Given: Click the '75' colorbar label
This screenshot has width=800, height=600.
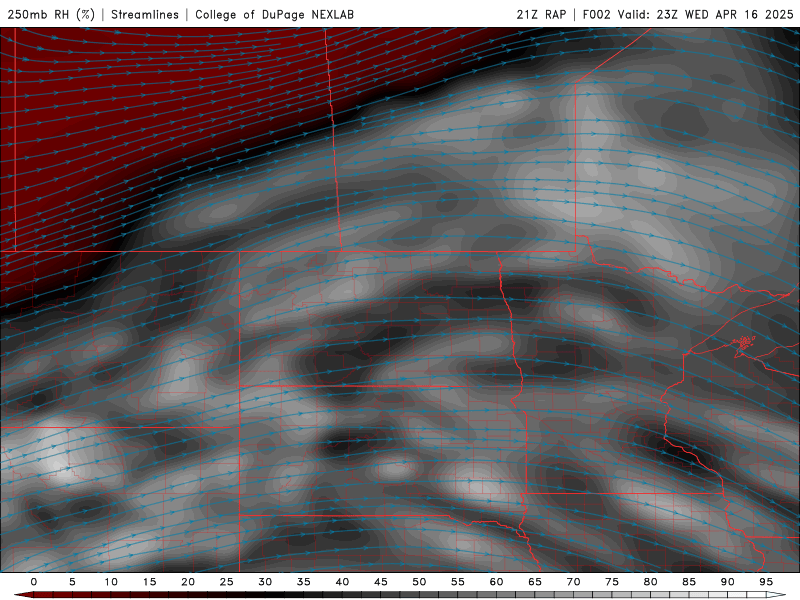Looking at the screenshot, I should point(612,582).
